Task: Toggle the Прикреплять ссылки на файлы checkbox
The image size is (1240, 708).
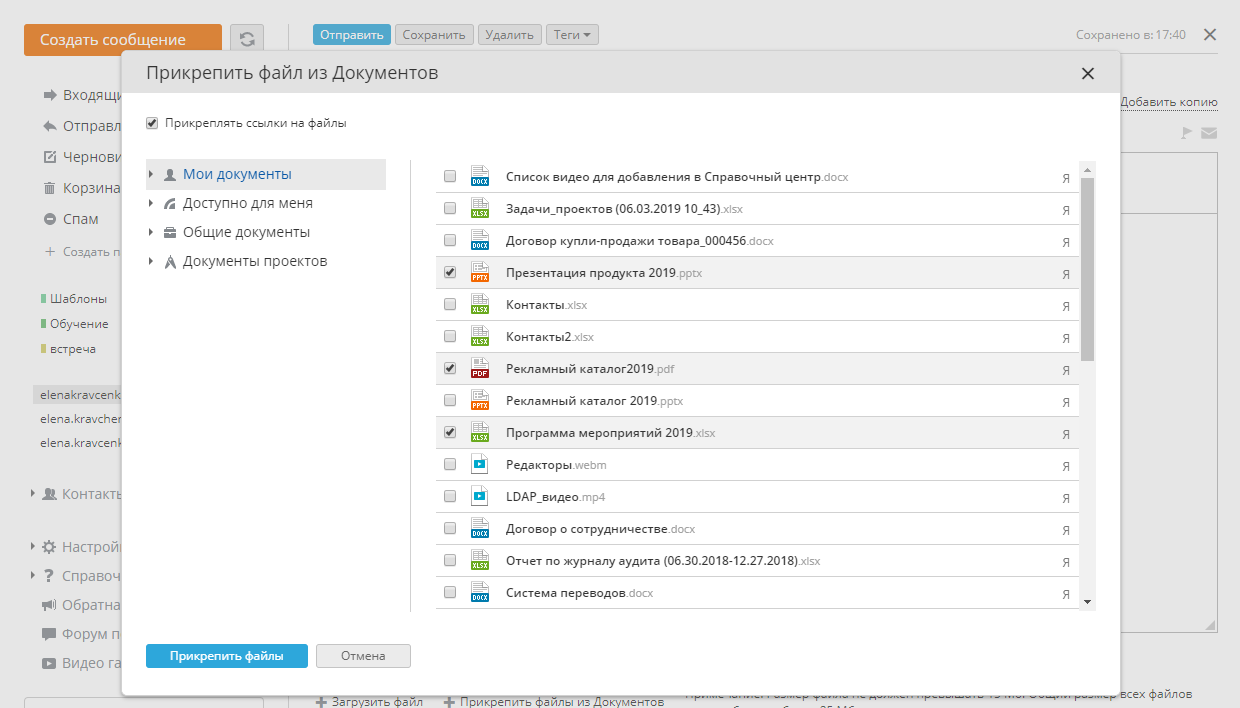Action: pos(152,124)
